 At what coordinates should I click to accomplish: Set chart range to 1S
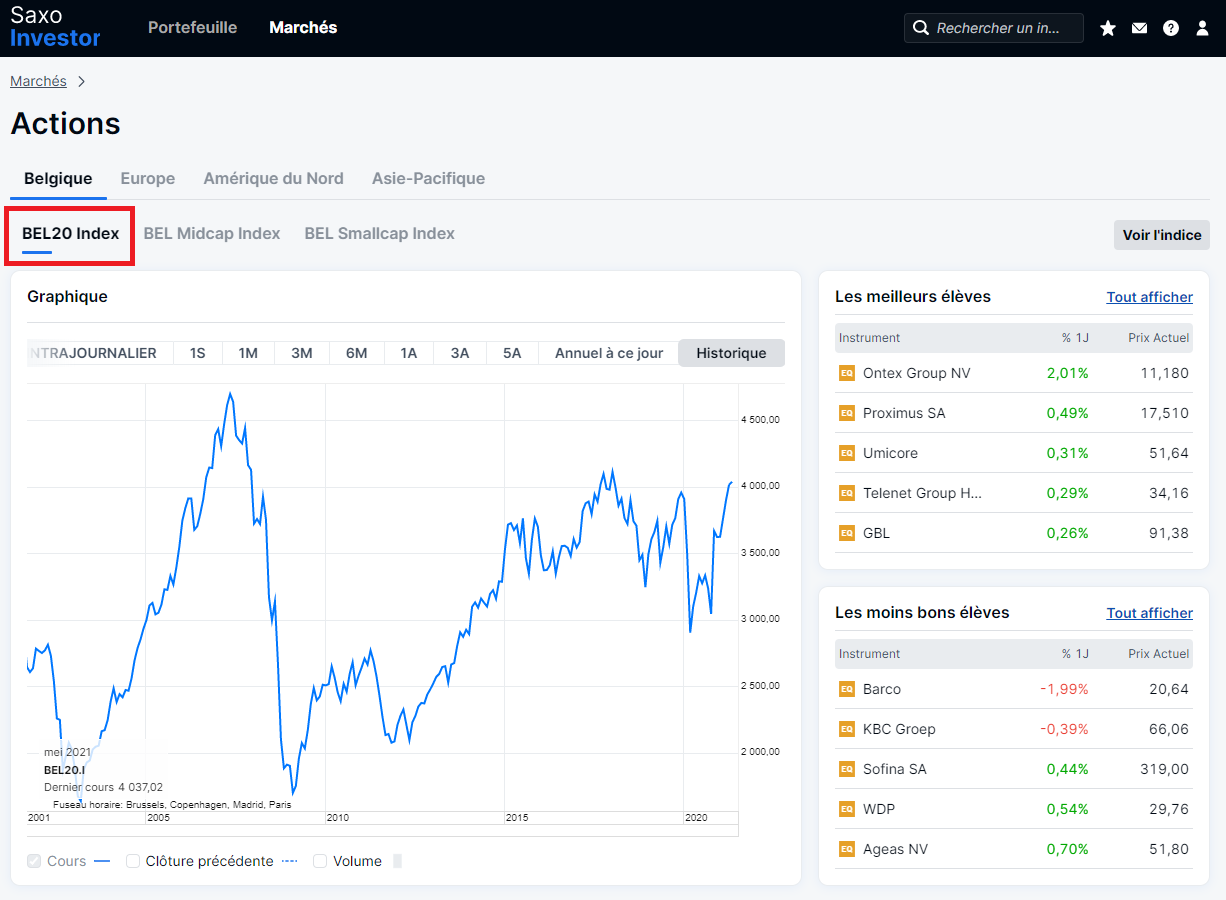point(198,353)
